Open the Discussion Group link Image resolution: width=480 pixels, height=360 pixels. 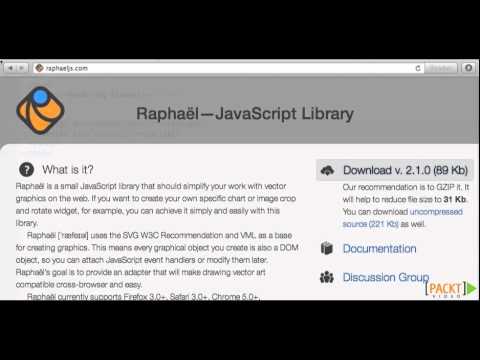(x=386, y=277)
